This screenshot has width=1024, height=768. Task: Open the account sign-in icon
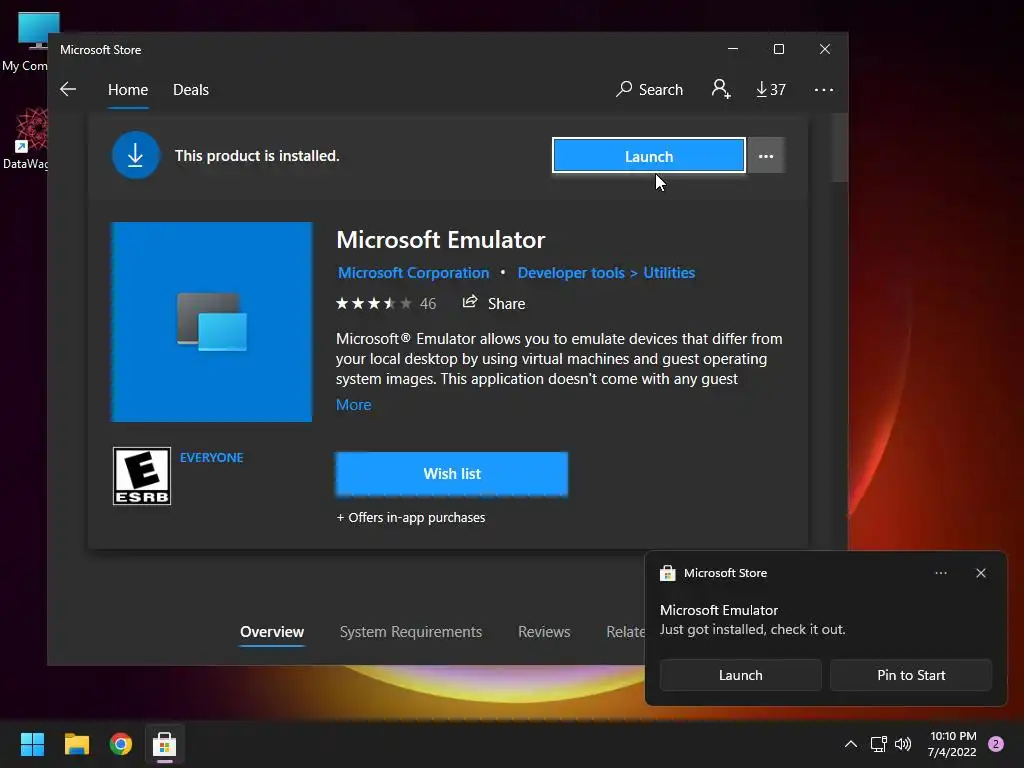tap(721, 89)
